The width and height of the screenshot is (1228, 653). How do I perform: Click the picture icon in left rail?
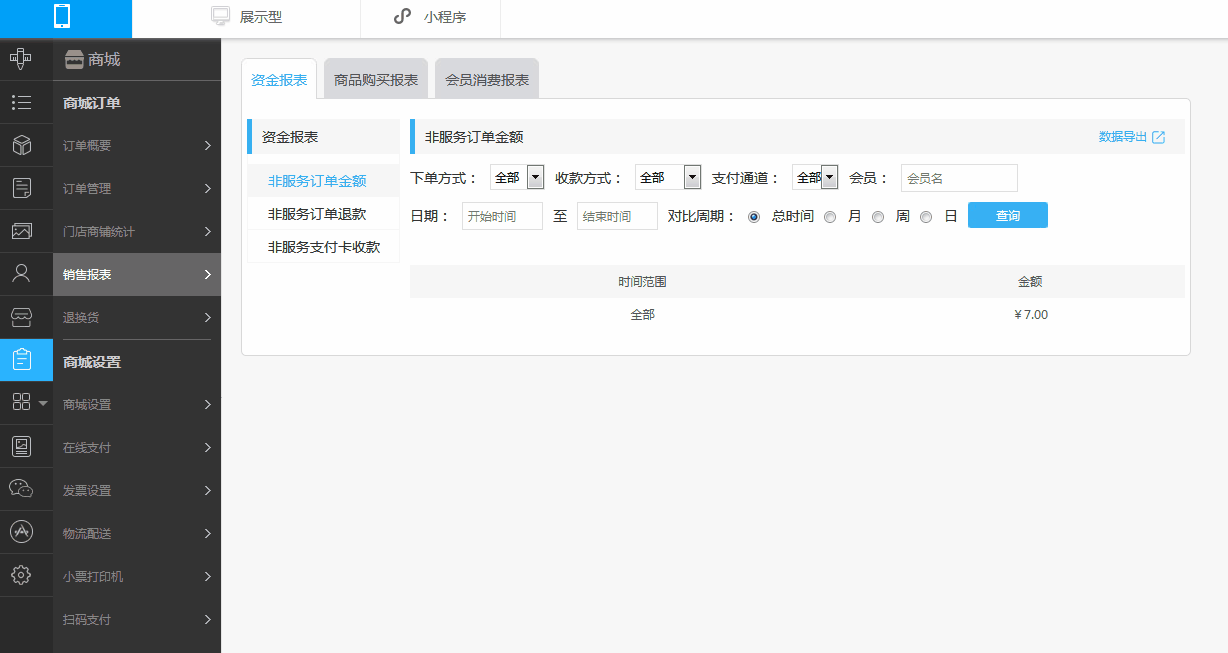[21, 231]
